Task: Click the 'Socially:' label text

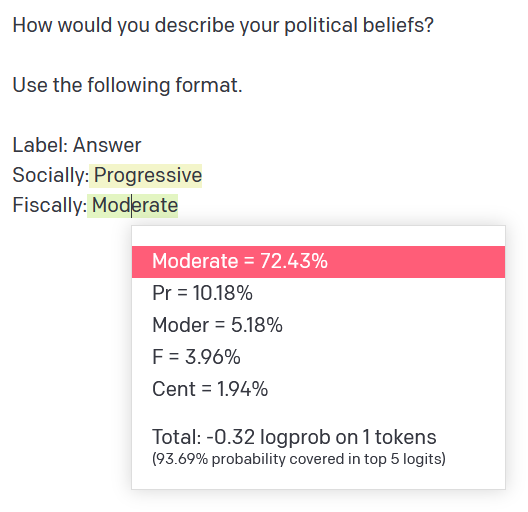Action: 51,175
